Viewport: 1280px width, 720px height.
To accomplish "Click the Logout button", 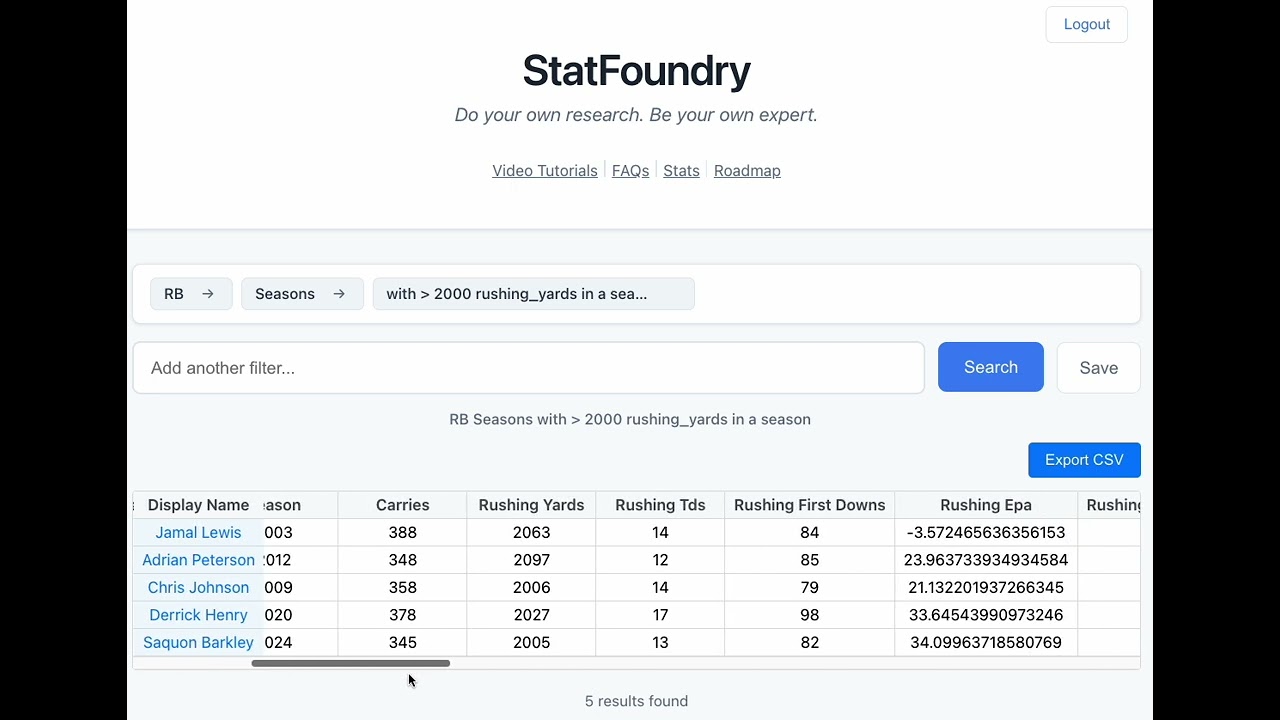I will pos(1086,24).
